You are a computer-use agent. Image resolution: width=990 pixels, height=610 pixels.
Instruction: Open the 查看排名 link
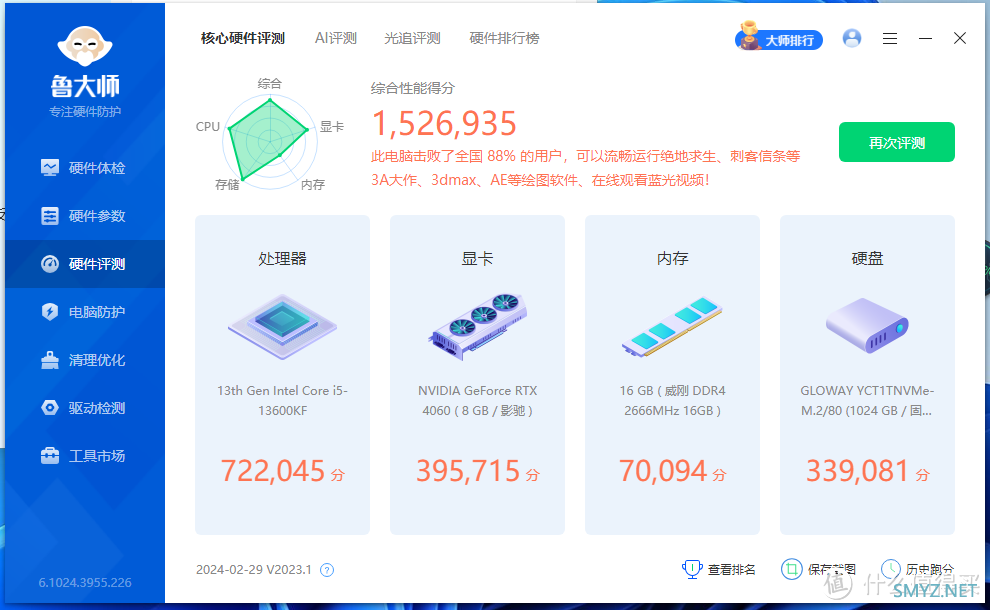point(731,570)
